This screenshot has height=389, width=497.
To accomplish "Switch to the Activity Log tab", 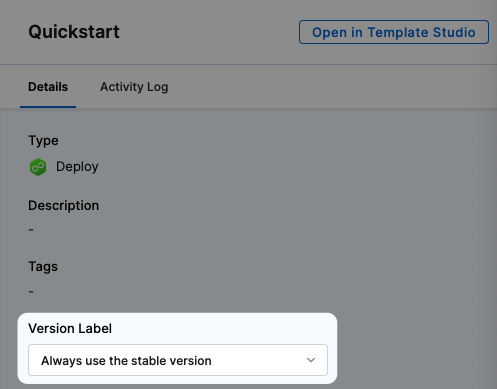I will click(x=134, y=87).
